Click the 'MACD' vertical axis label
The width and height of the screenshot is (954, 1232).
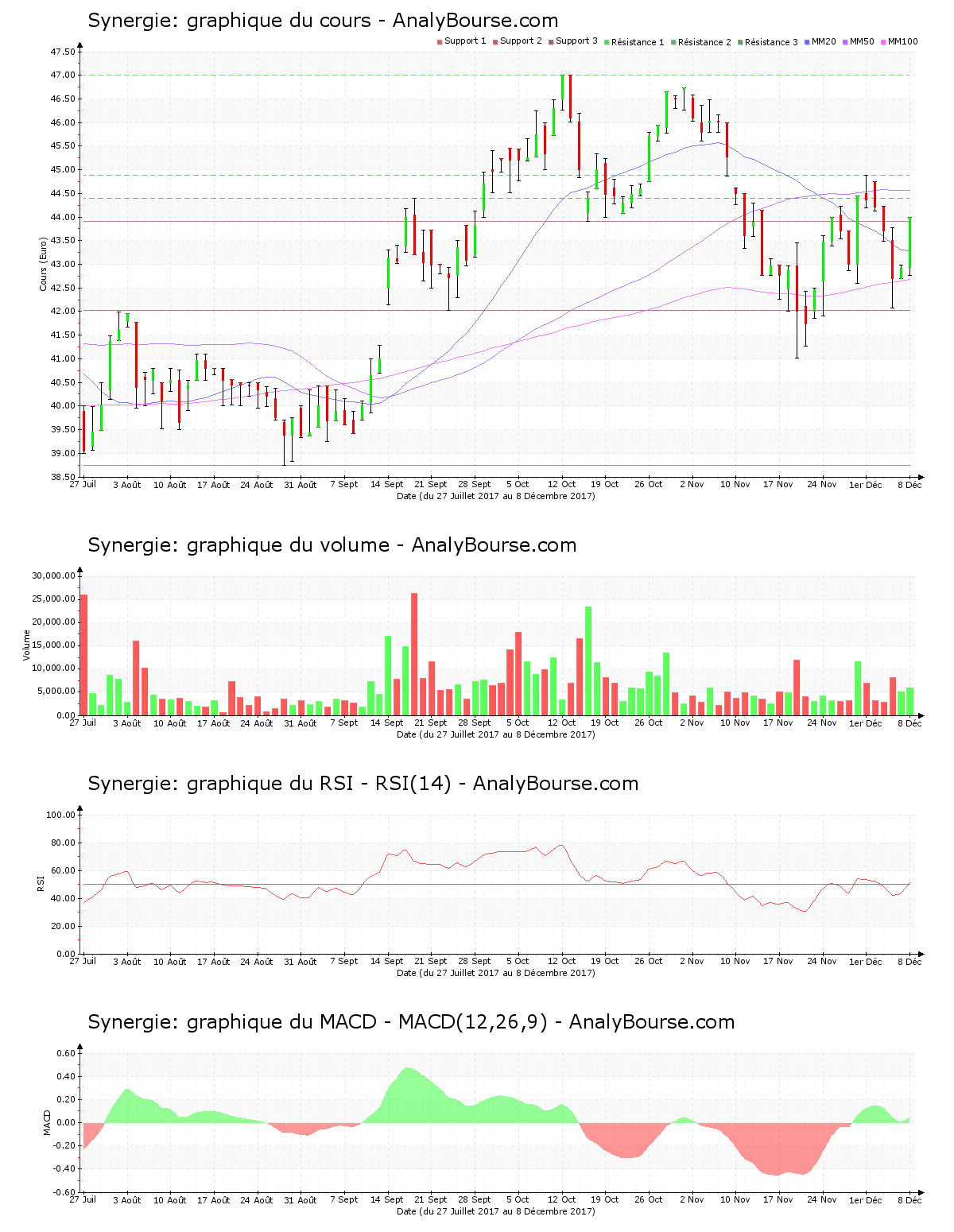pos(47,1122)
